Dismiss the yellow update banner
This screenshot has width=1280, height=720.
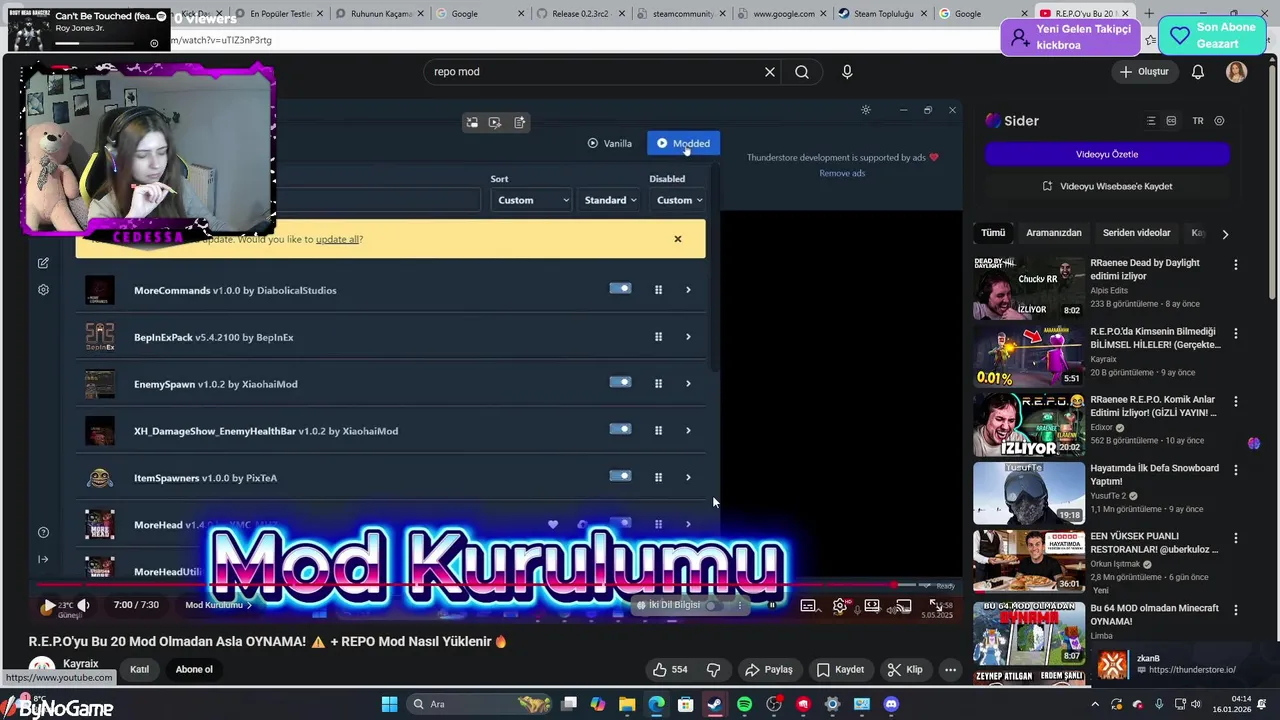[678, 239]
